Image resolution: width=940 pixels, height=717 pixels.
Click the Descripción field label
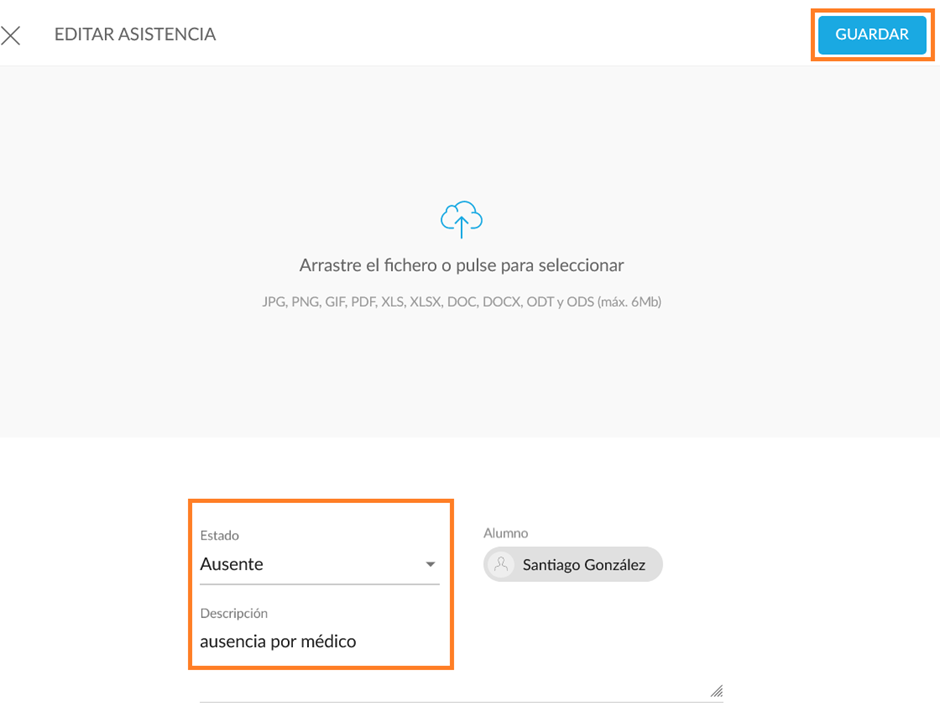click(234, 613)
